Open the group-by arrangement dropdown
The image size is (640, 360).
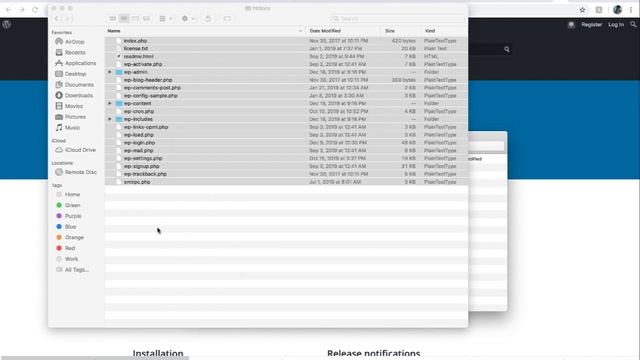(x=166, y=18)
